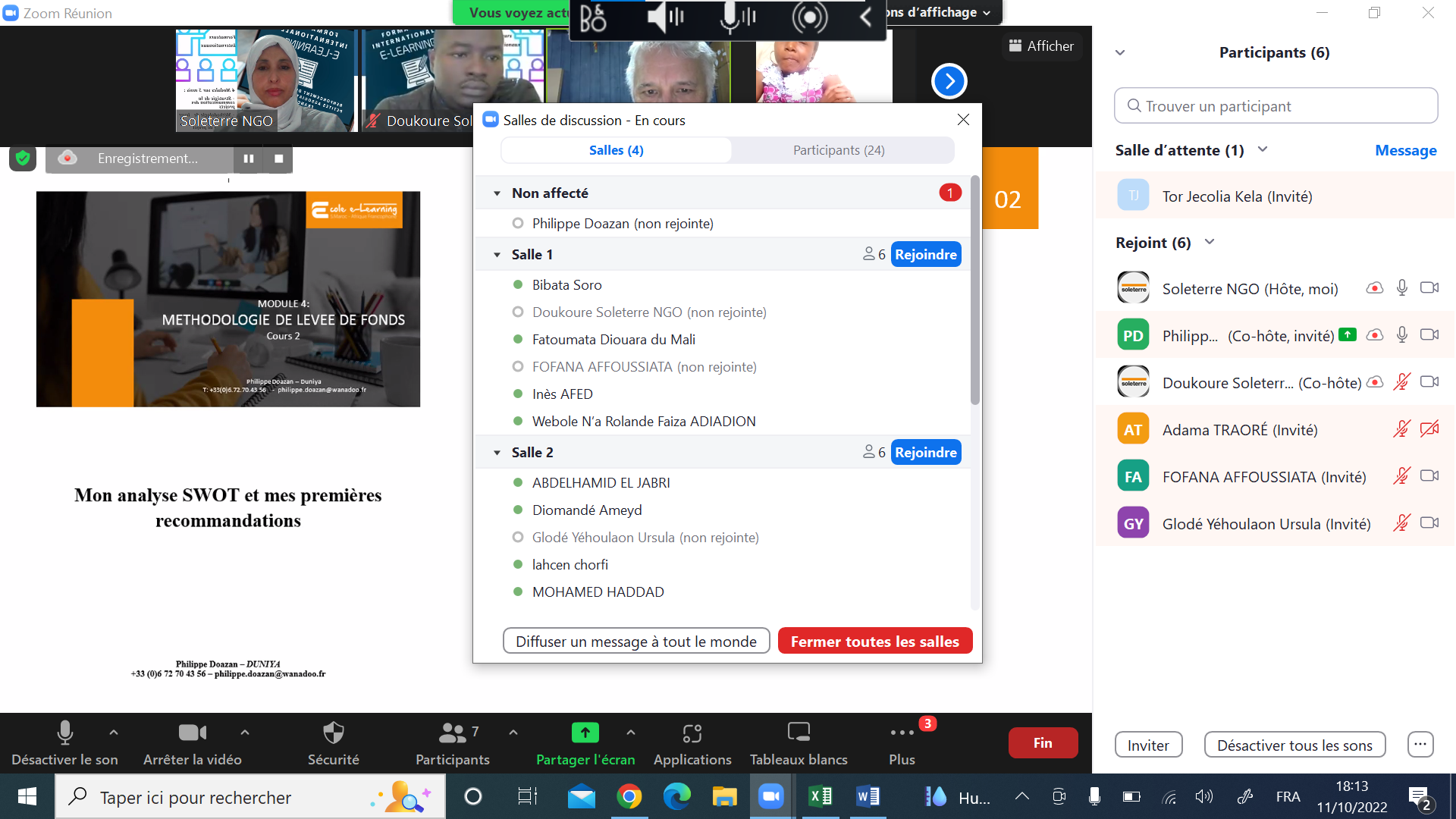This screenshot has height=819, width=1456.
Task: Join Salle 2 with Rejoindre
Action: (926, 452)
